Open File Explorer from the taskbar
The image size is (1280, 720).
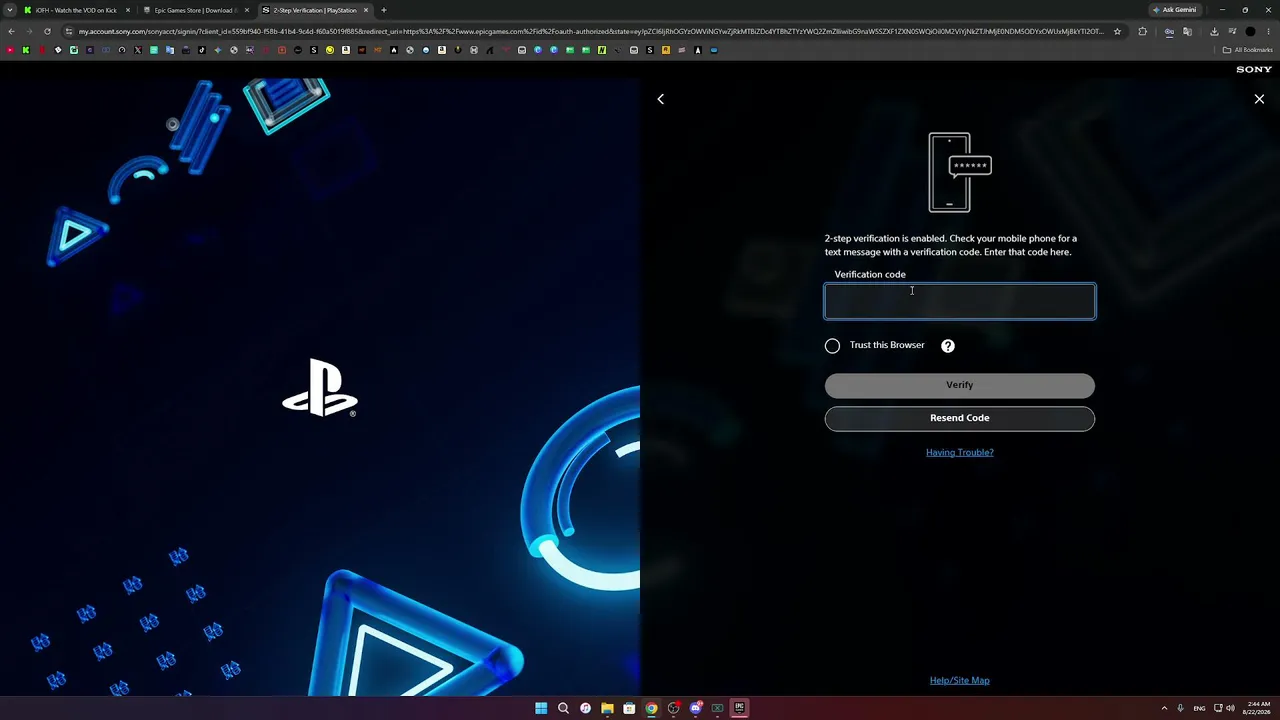[x=607, y=708]
